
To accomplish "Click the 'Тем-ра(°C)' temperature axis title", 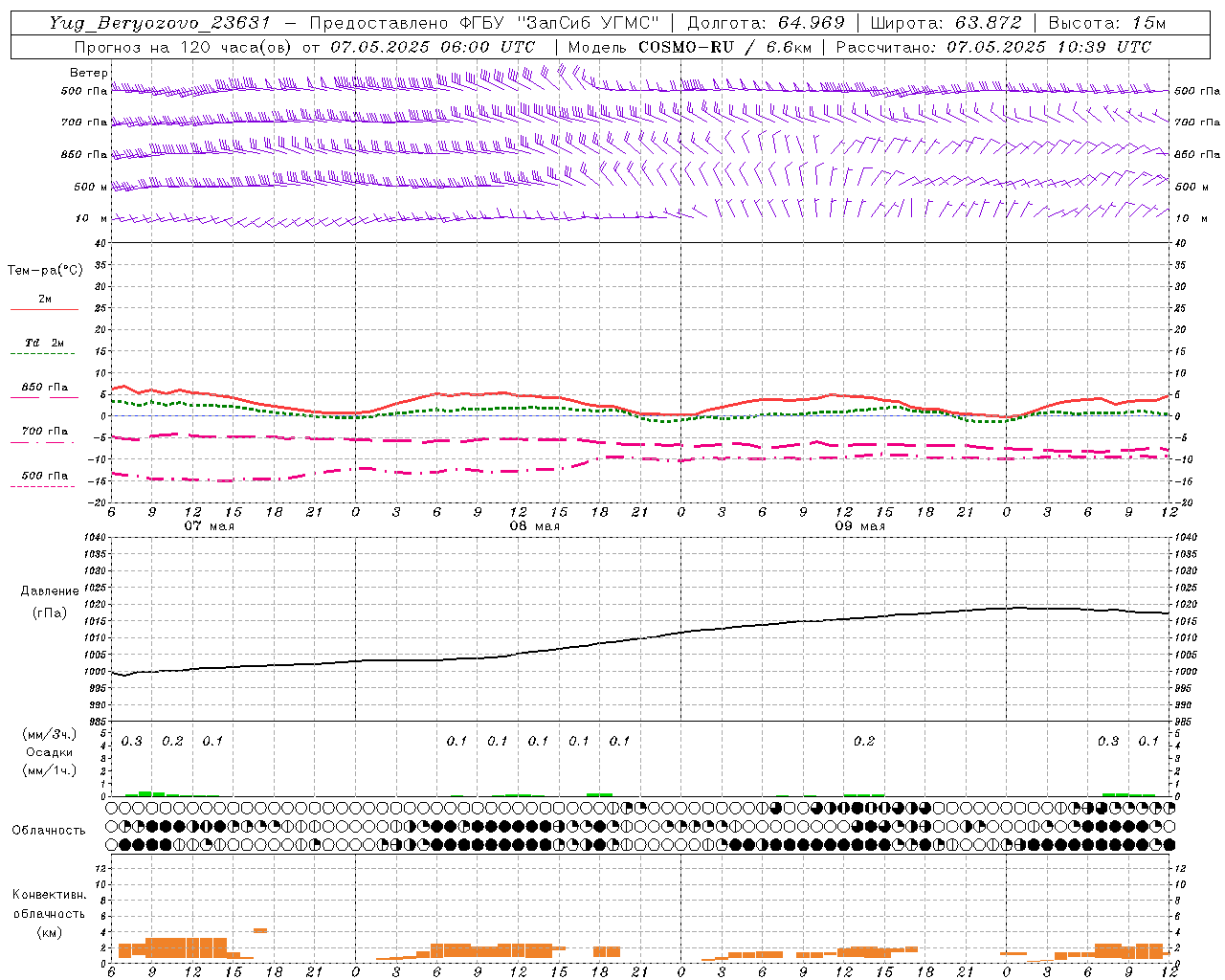I will [x=45, y=271].
